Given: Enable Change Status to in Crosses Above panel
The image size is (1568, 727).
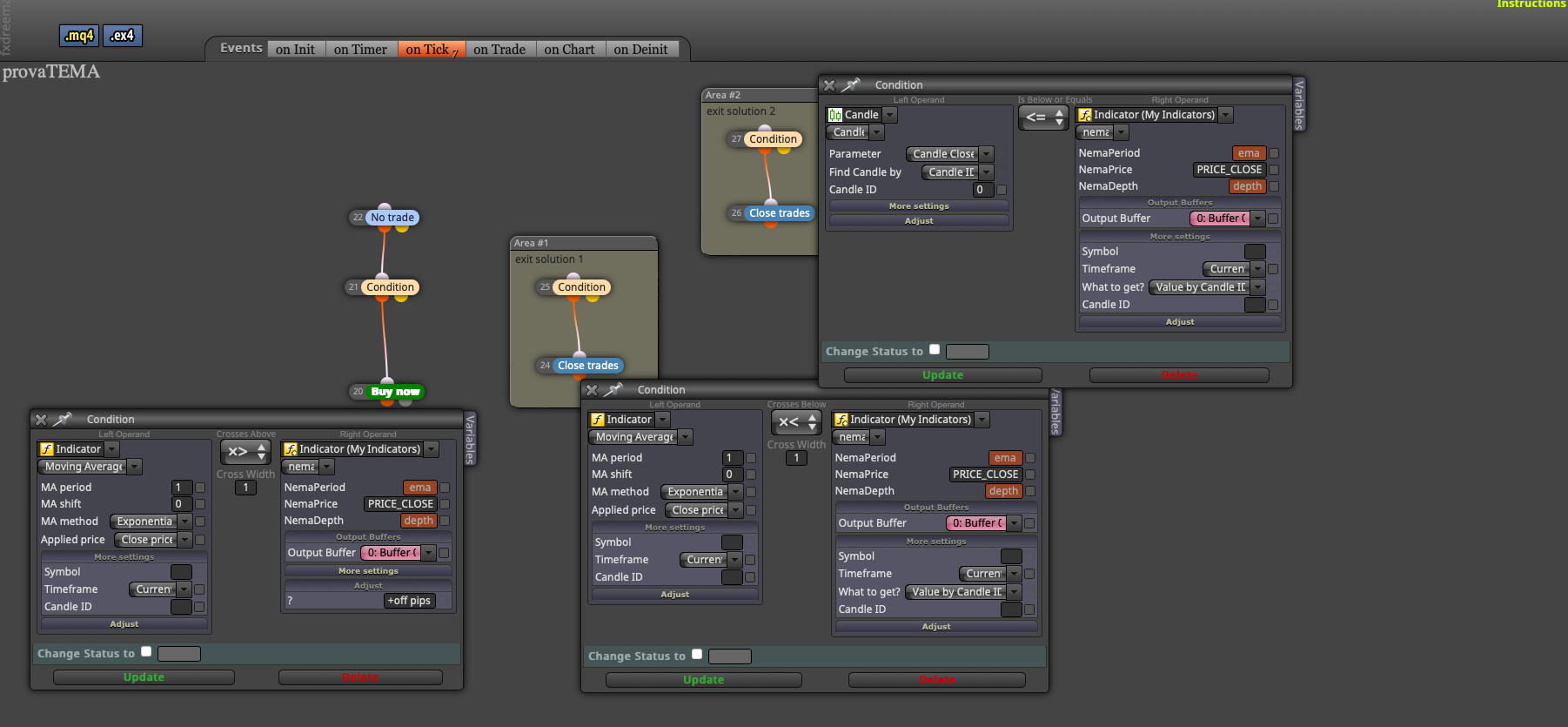Looking at the screenshot, I should pyautogui.click(x=146, y=651).
